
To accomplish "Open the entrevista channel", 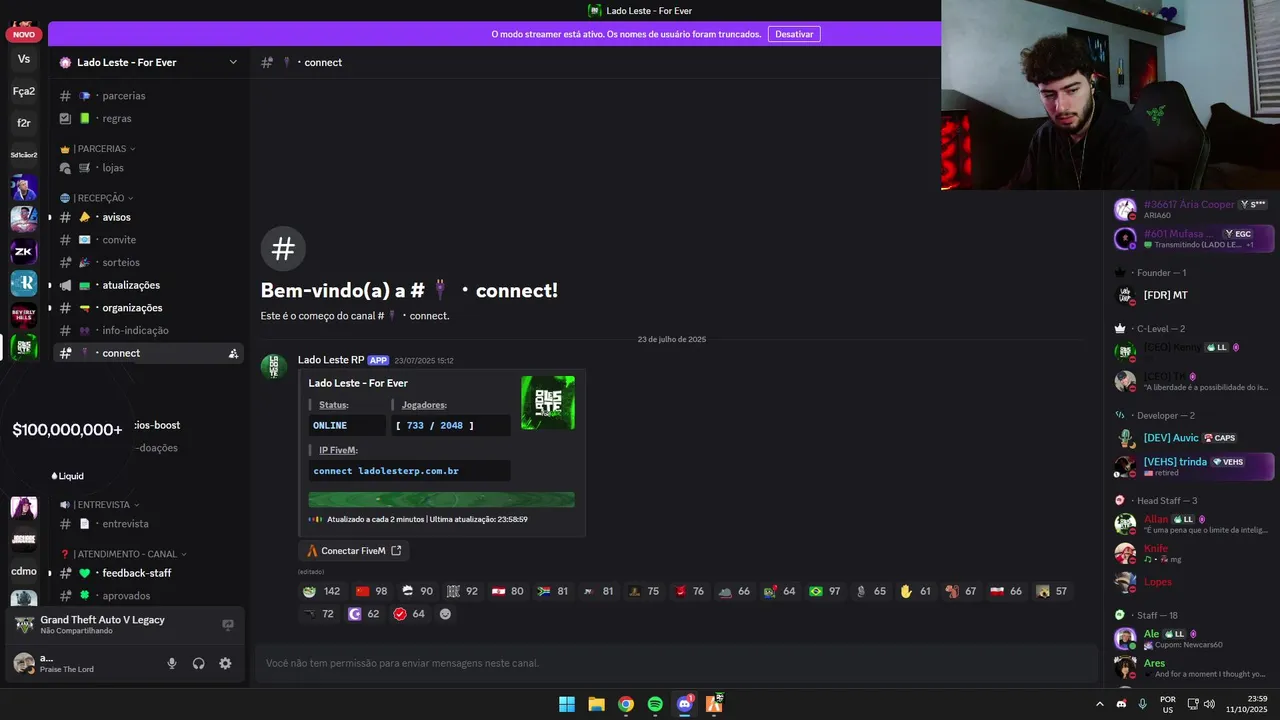I will [149, 524].
